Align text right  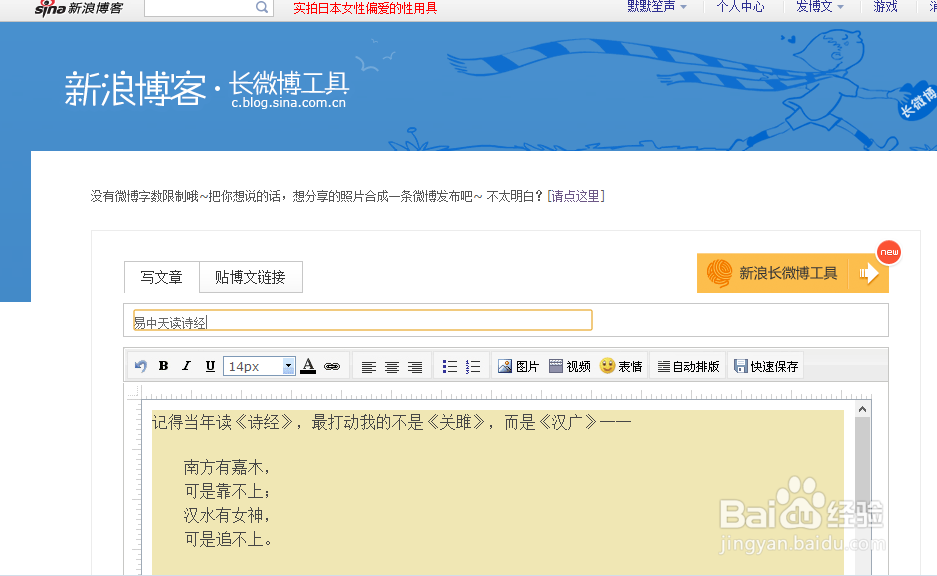415,367
